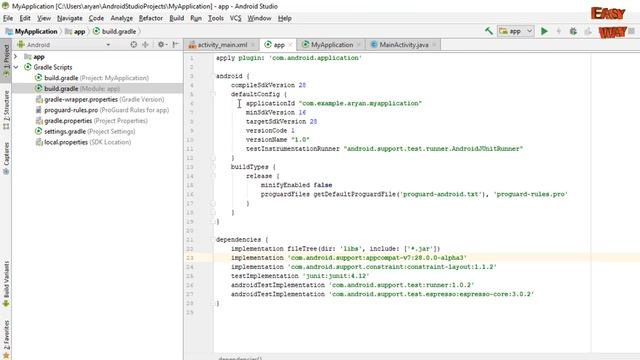640x360 pixels.
Task: Open the Refactor menu
Action: click(x=151, y=18)
